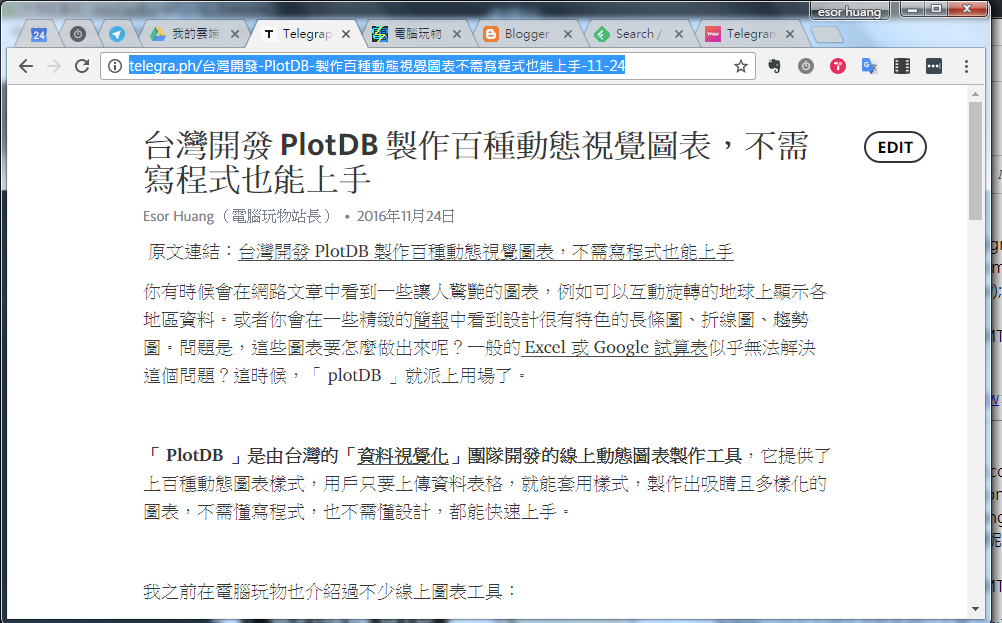Bookmark this page with the star
This screenshot has width=1002, height=623.
(741, 66)
